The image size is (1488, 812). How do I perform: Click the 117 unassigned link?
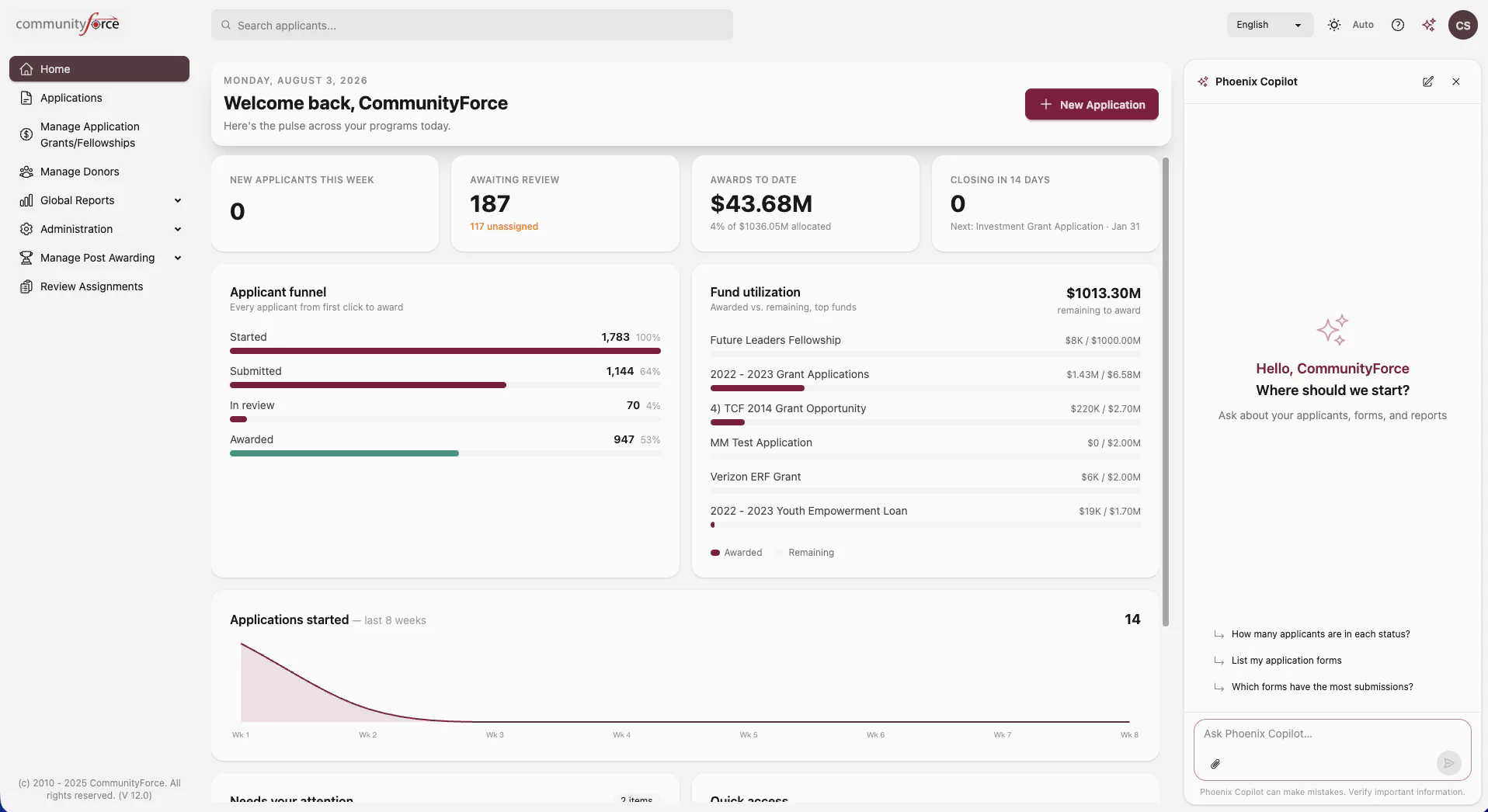coord(504,227)
